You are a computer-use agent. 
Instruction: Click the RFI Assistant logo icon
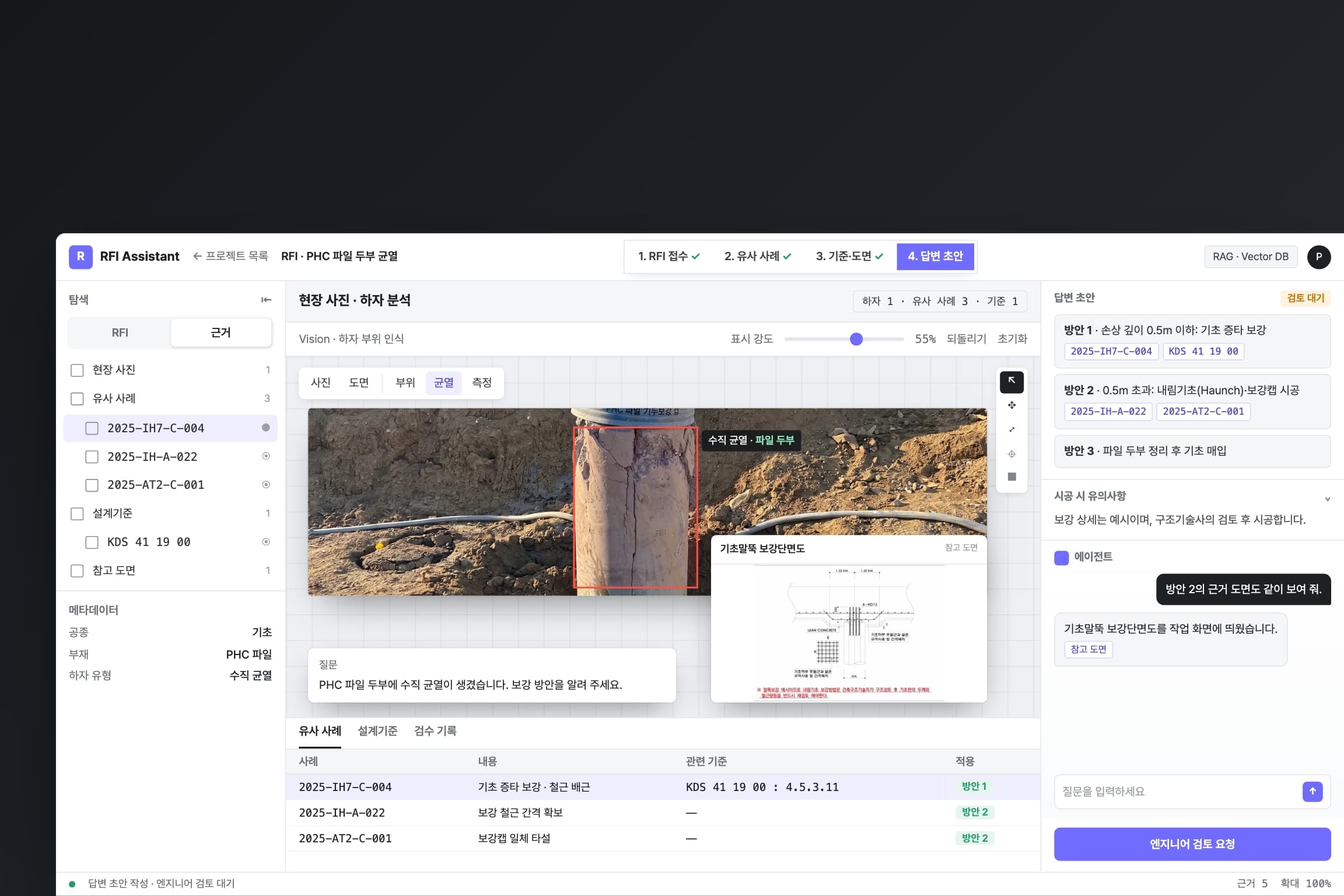[x=80, y=257]
